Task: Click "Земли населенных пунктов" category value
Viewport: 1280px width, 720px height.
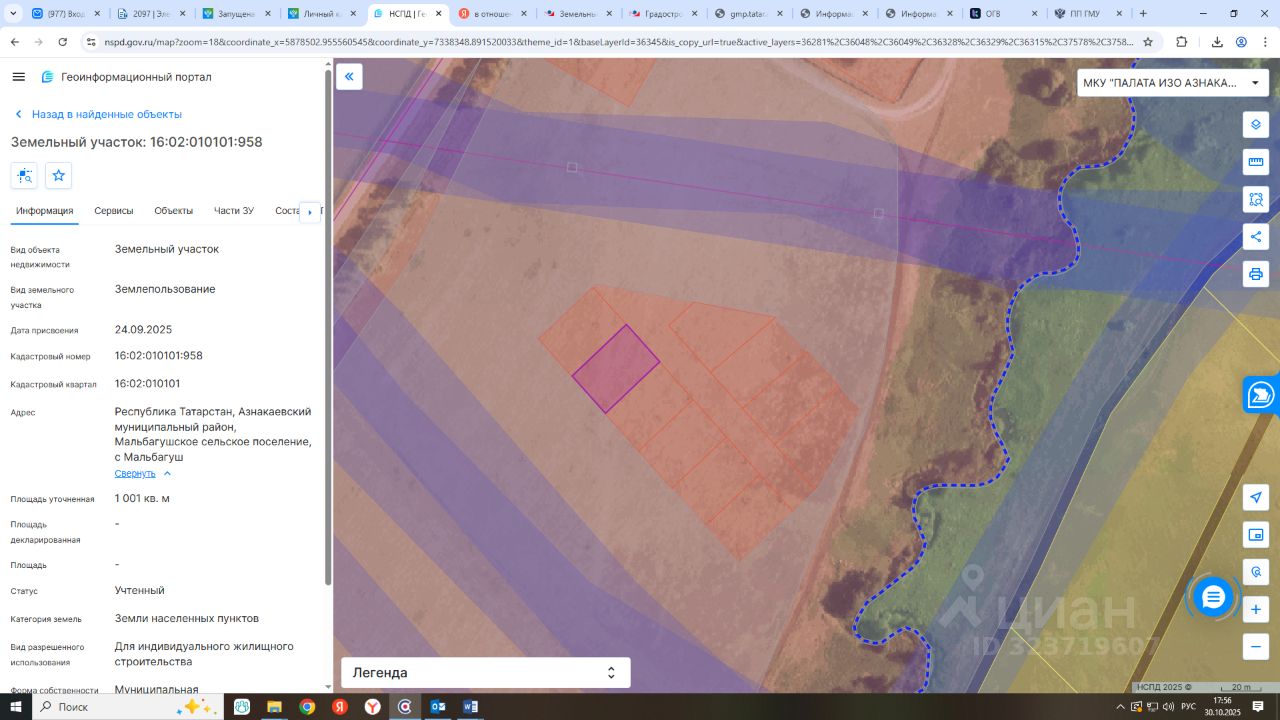Action: coord(187,619)
